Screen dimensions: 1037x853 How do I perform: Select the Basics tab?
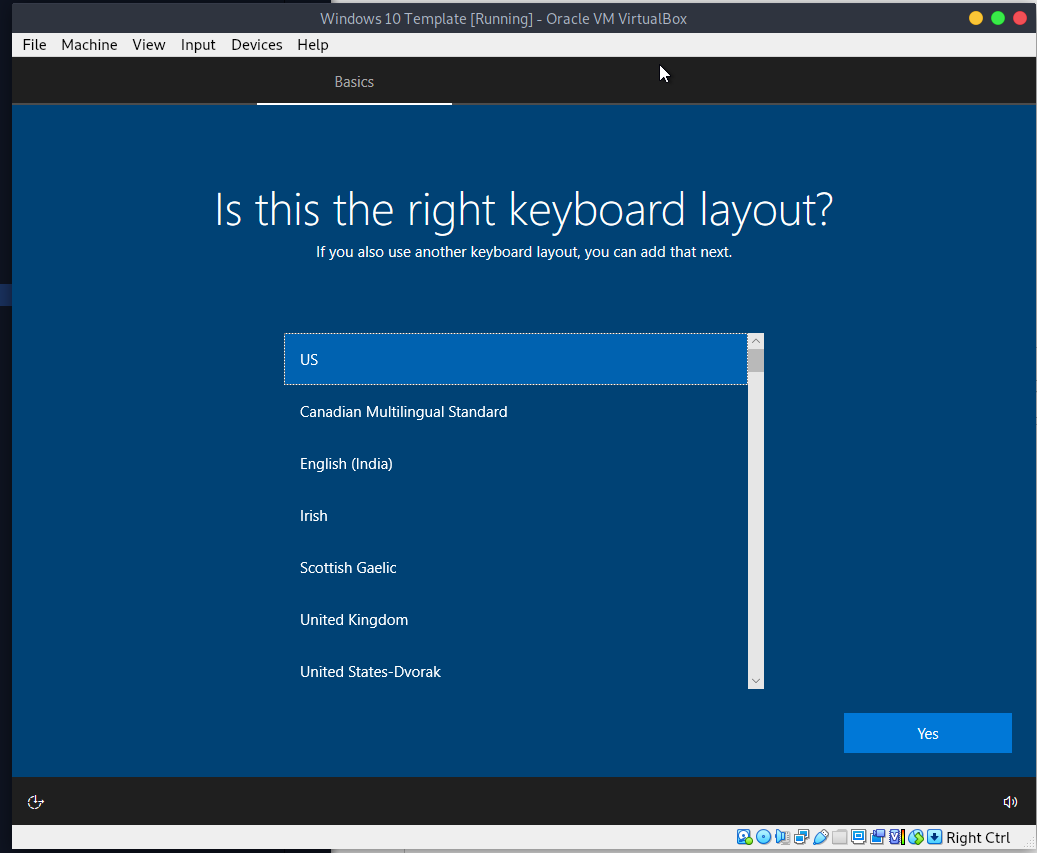(x=354, y=81)
